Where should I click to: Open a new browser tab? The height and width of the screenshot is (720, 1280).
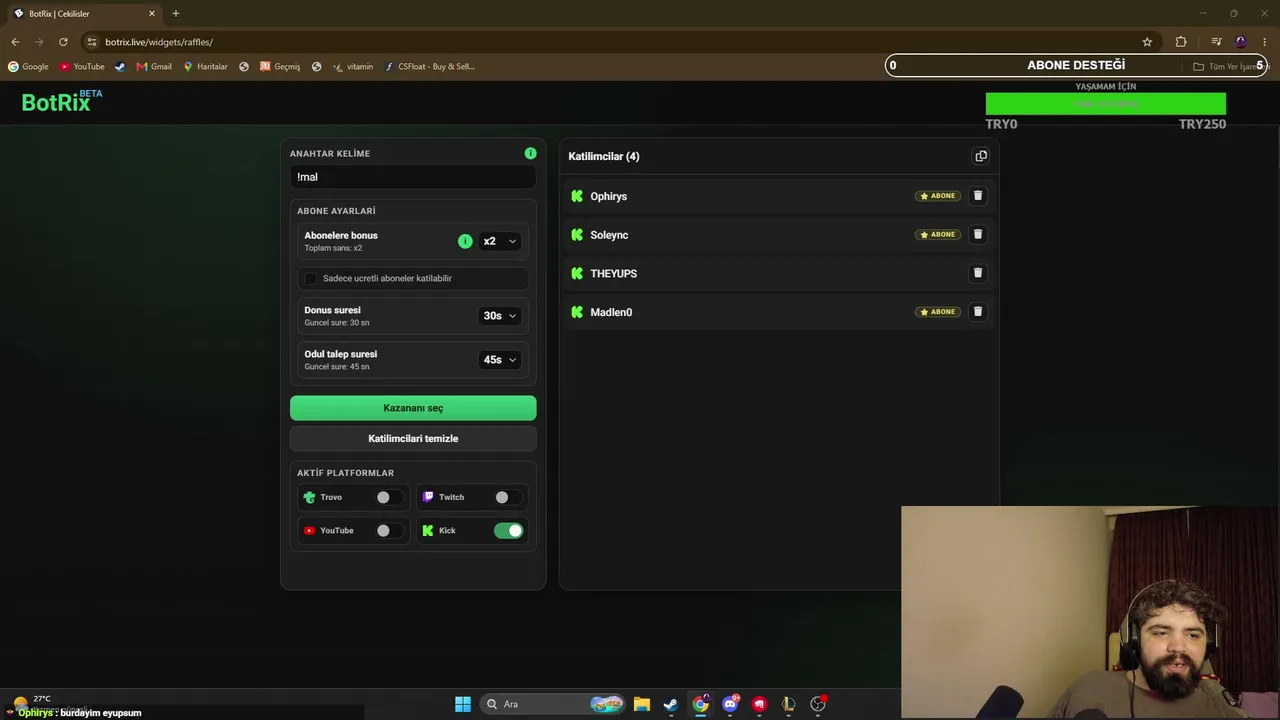[176, 14]
